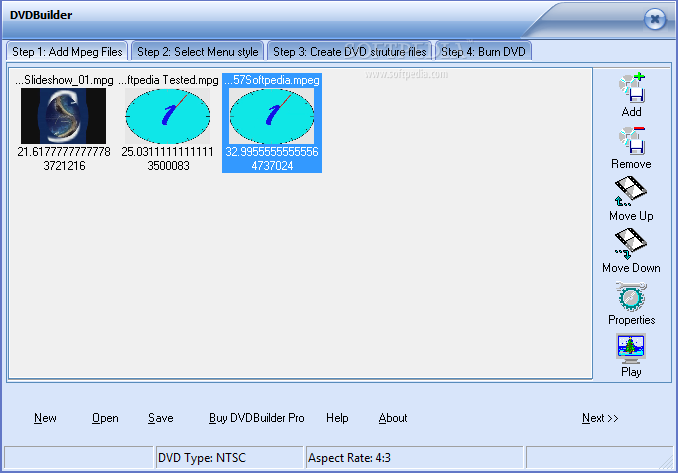Click the size value 3500083

tap(168, 166)
